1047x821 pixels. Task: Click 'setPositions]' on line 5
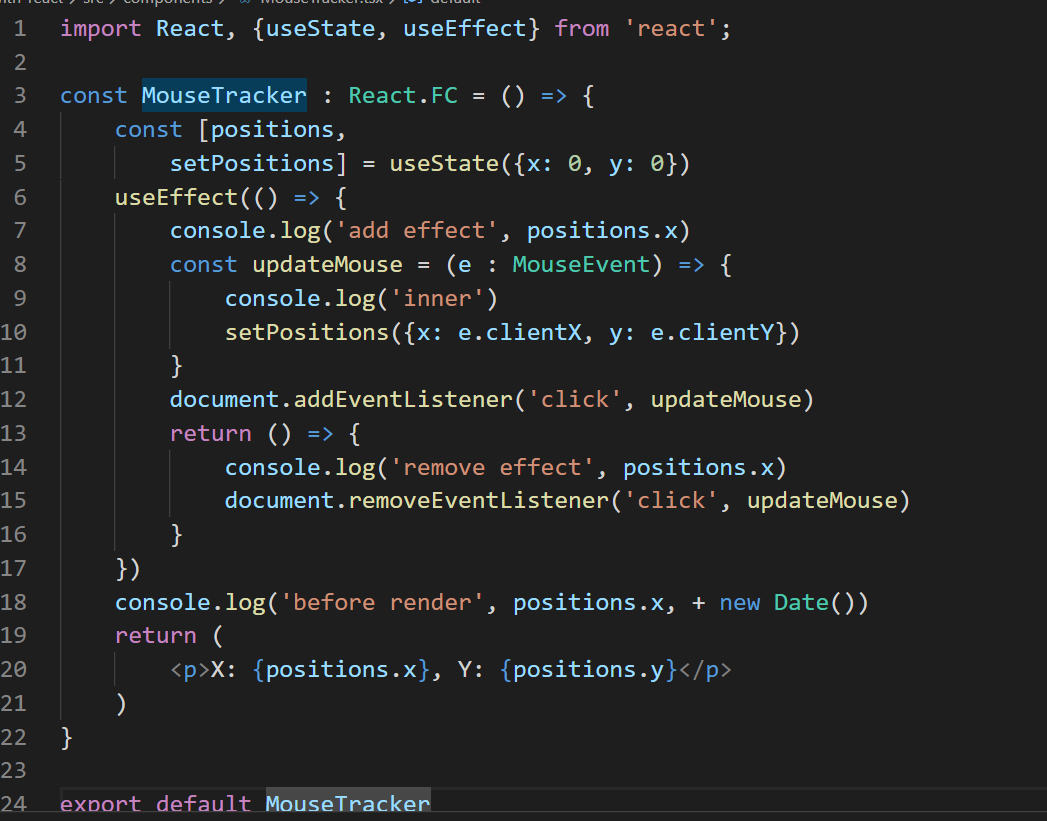coord(258,164)
